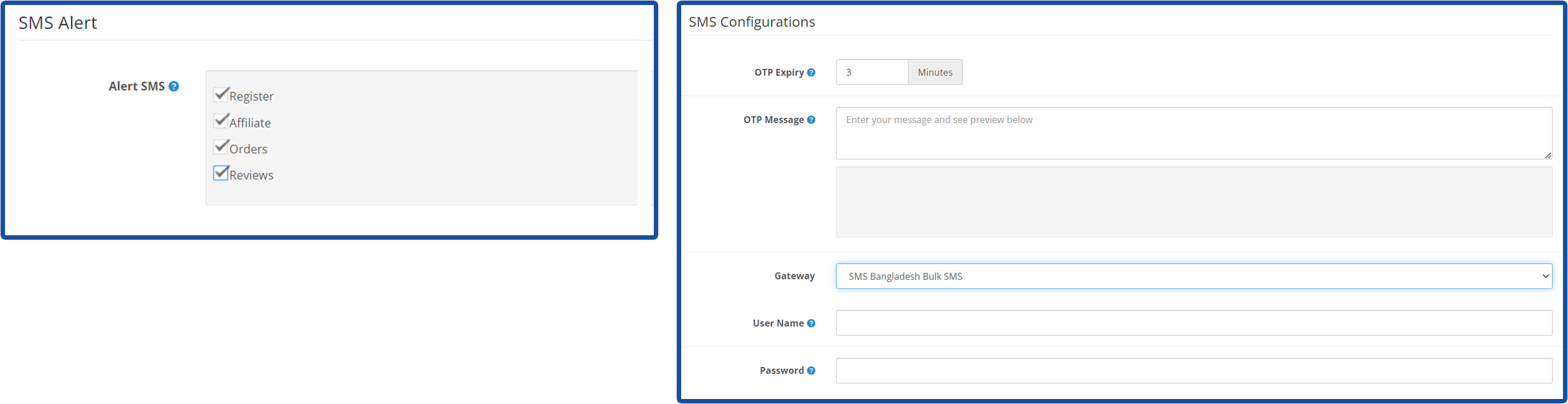Image resolution: width=1568 pixels, height=404 pixels.
Task: Click the Orders label text
Action: click(x=248, y=149)
